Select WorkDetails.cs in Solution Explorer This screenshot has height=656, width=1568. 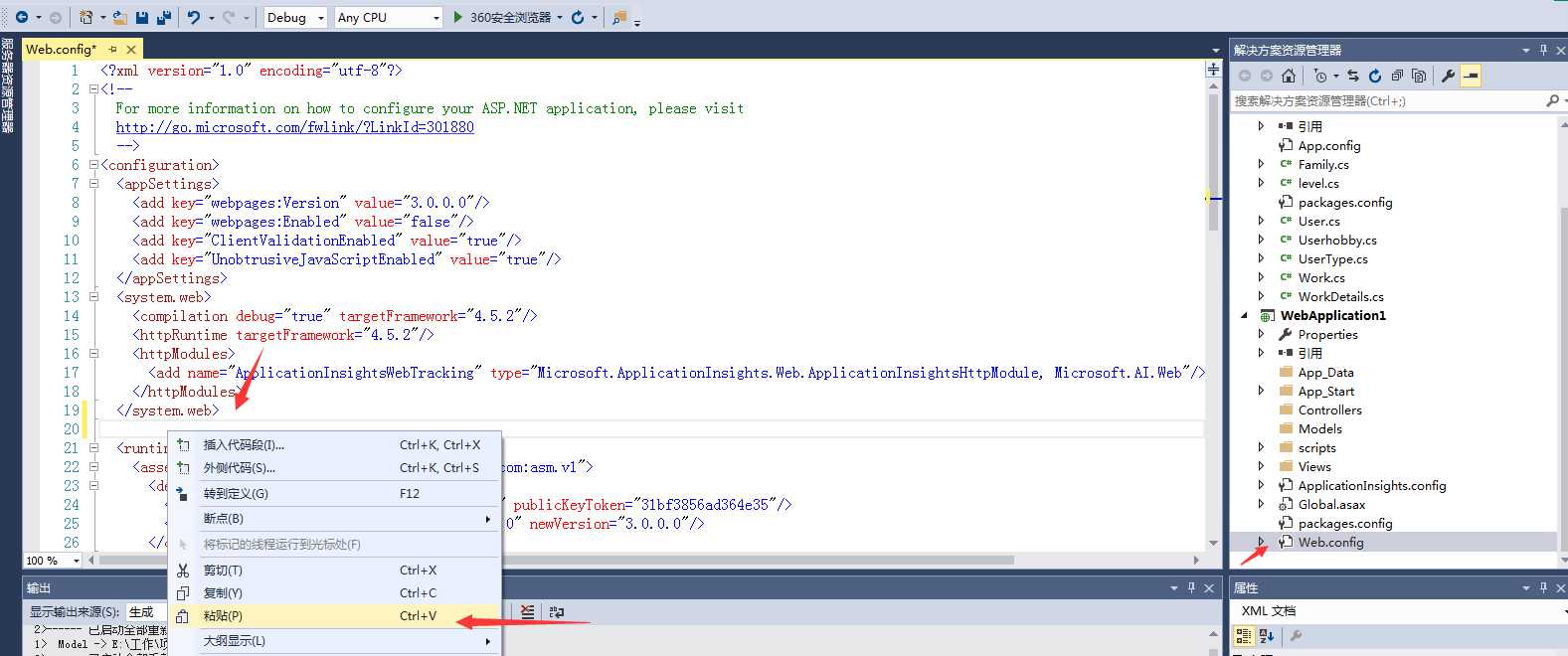[1340, 297]
